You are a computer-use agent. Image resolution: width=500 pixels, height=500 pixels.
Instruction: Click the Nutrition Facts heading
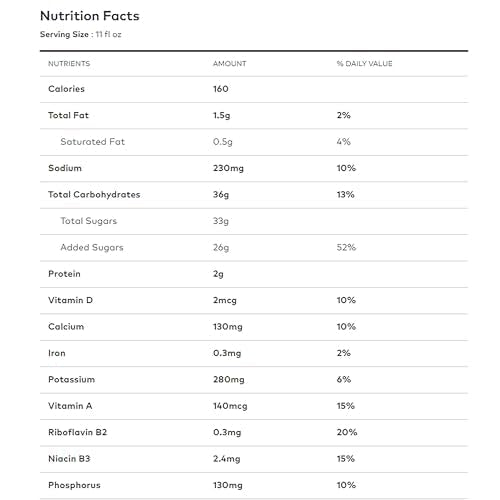[90, 16]
